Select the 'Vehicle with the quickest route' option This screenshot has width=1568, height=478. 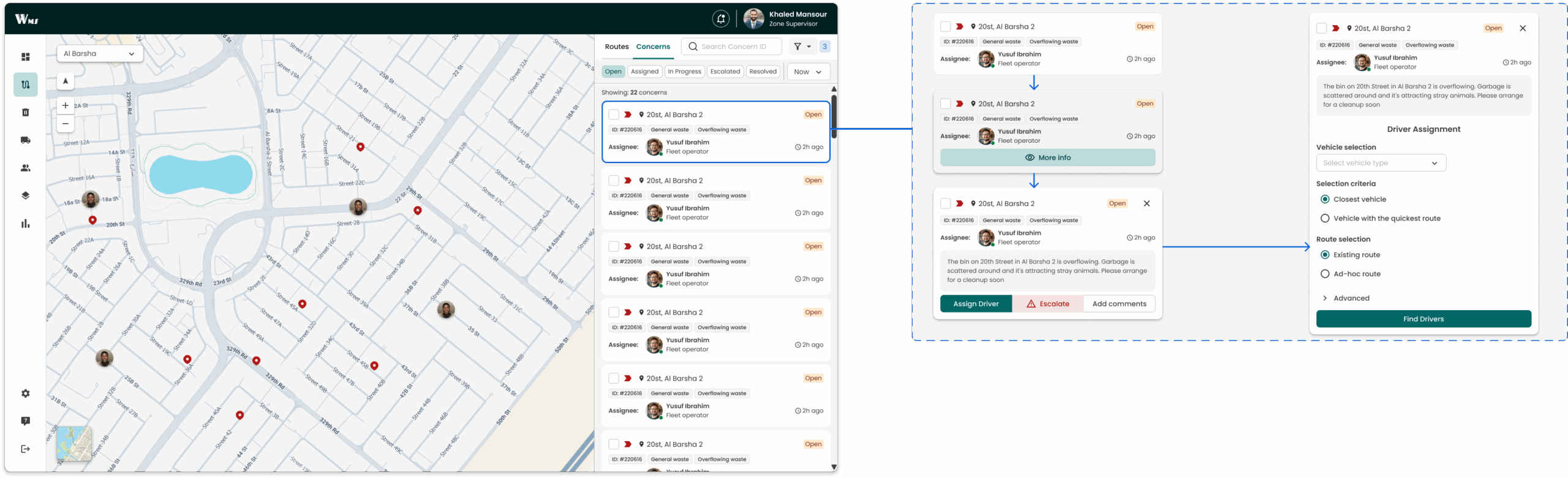coord(1325,219)
